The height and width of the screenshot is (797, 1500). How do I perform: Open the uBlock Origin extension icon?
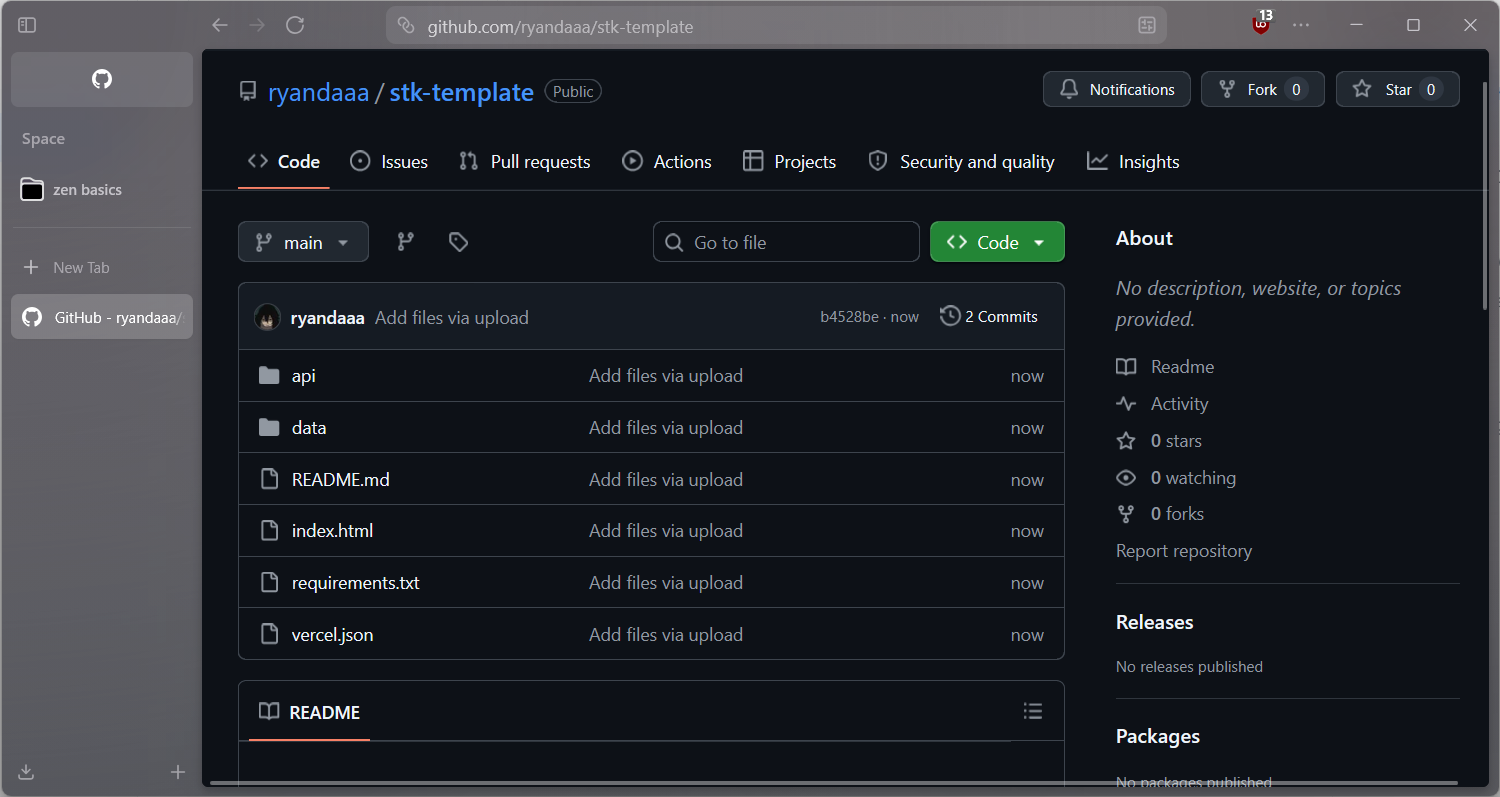(x=1262, y=24)
